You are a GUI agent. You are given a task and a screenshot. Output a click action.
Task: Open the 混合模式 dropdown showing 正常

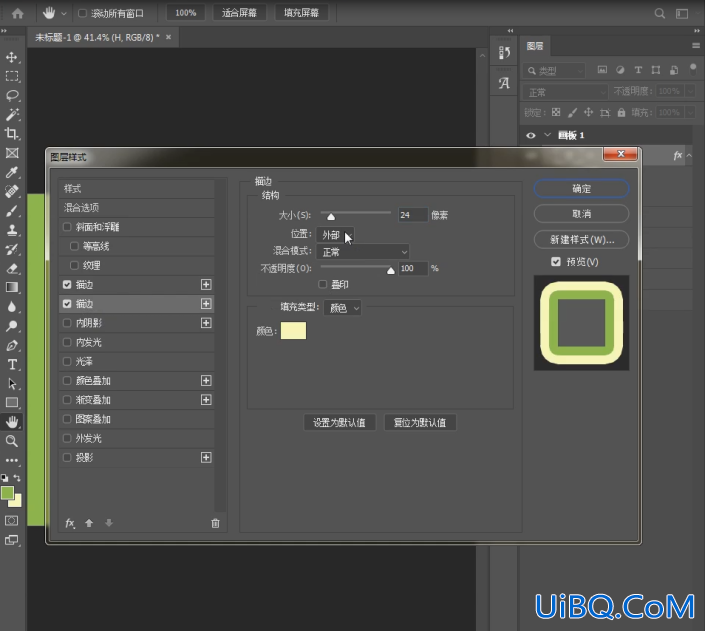pos(363,252)
